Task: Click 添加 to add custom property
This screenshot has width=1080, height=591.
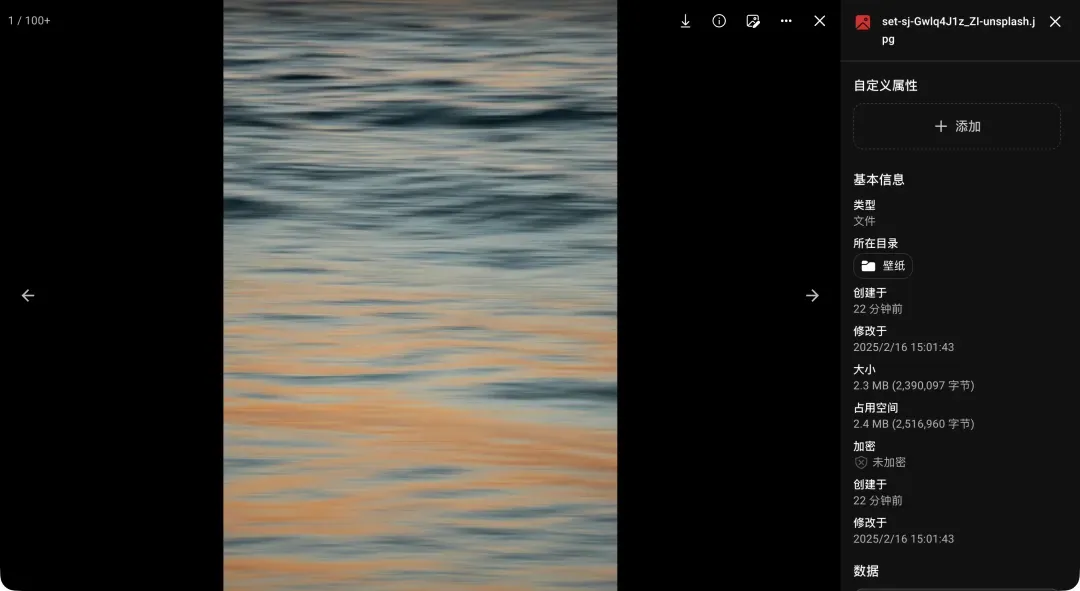Action: click(x=957, y=127)
